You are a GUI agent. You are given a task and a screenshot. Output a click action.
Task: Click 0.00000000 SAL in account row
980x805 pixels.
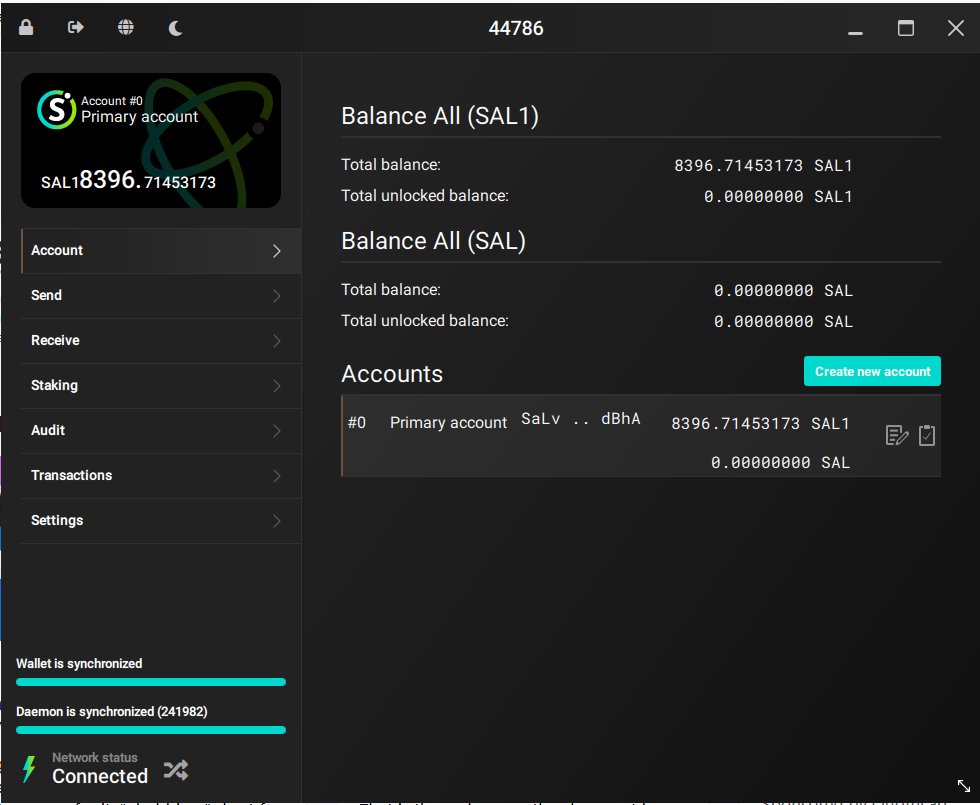click(x=781, y=462)
